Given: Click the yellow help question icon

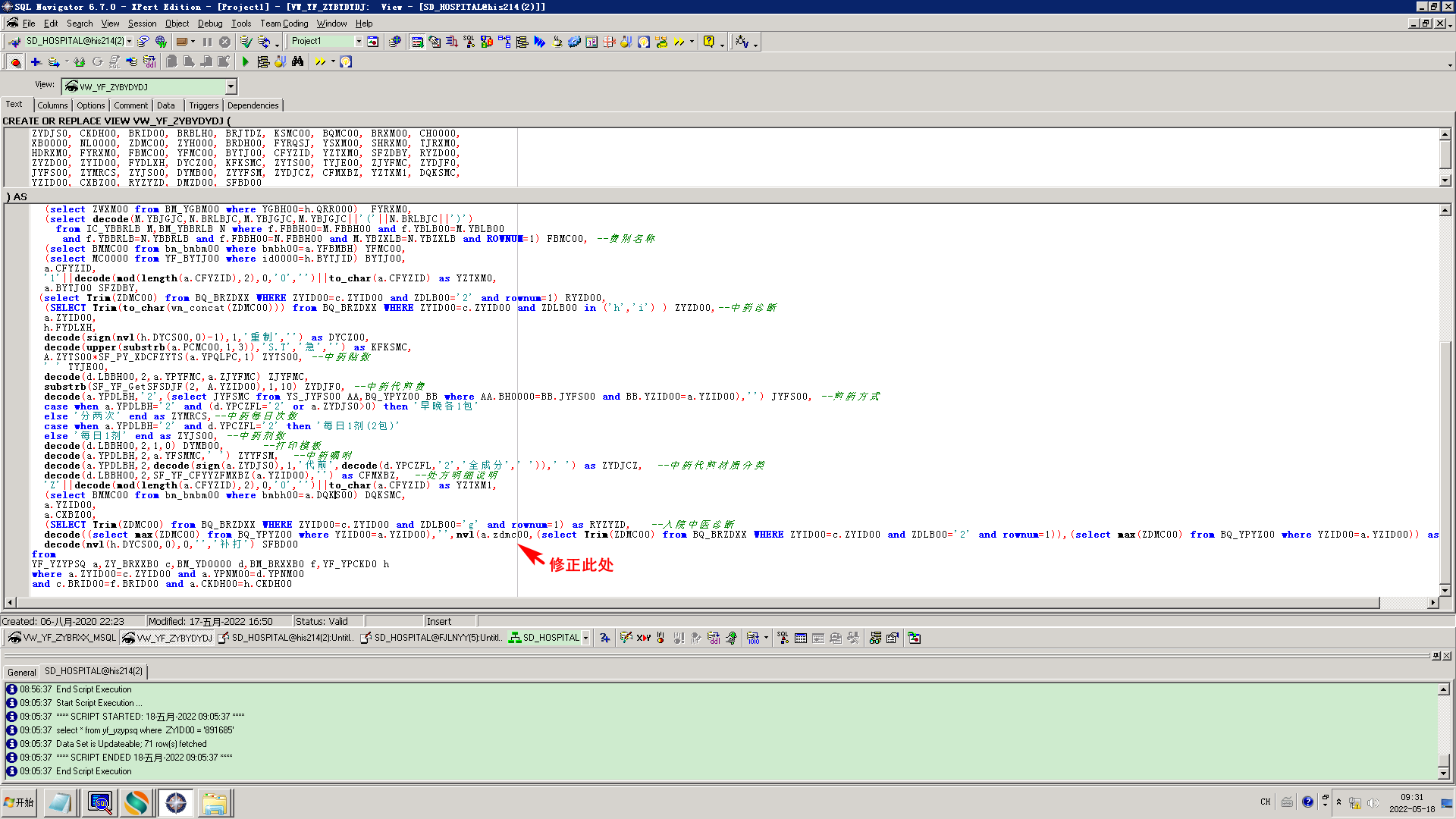Looking at the screenshot, I should click(x=708, y=42).
